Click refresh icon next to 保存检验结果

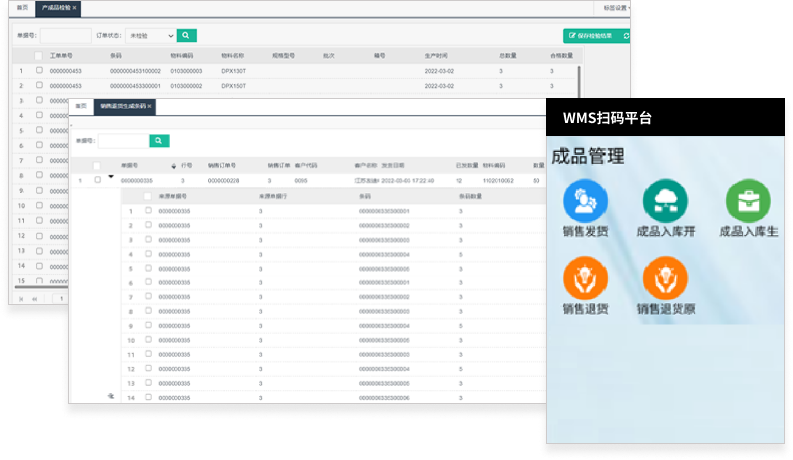626,35
